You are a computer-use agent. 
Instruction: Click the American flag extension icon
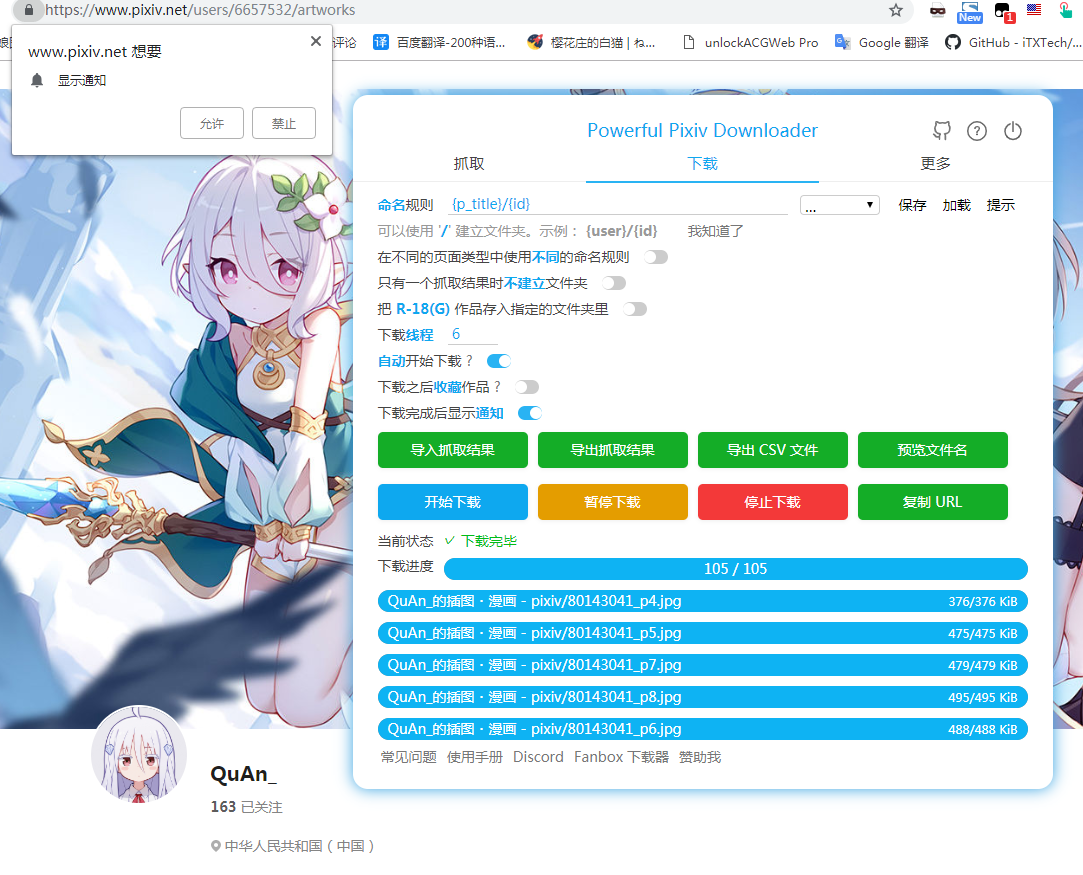[x=1034, y=11]
